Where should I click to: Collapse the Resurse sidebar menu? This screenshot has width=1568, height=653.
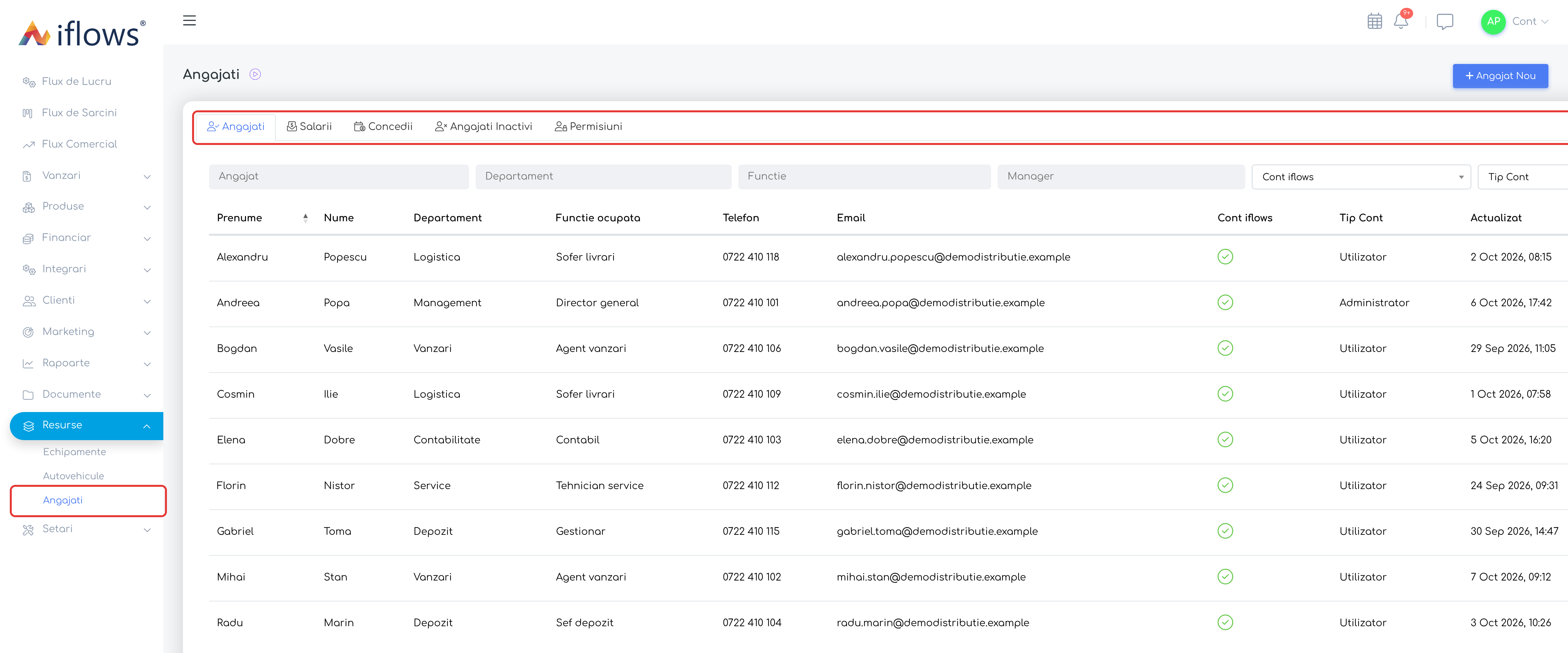point(87,425)
